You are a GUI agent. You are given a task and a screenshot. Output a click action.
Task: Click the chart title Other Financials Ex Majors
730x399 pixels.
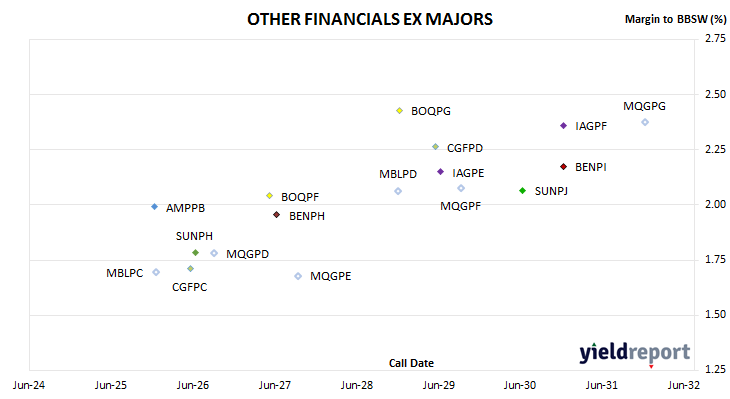370,19
